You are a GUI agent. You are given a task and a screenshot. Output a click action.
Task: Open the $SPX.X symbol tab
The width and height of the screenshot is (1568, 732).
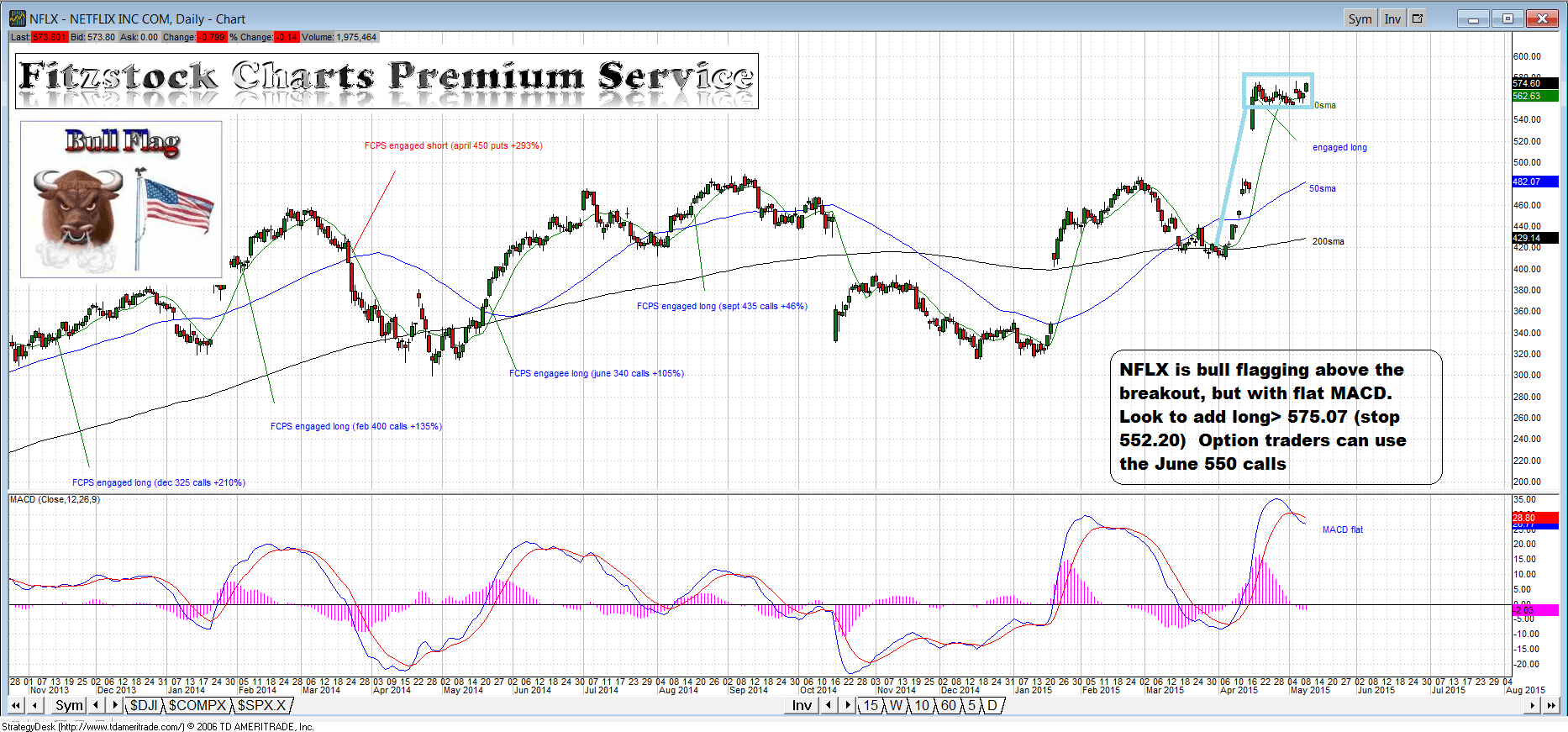pos(262,705)
